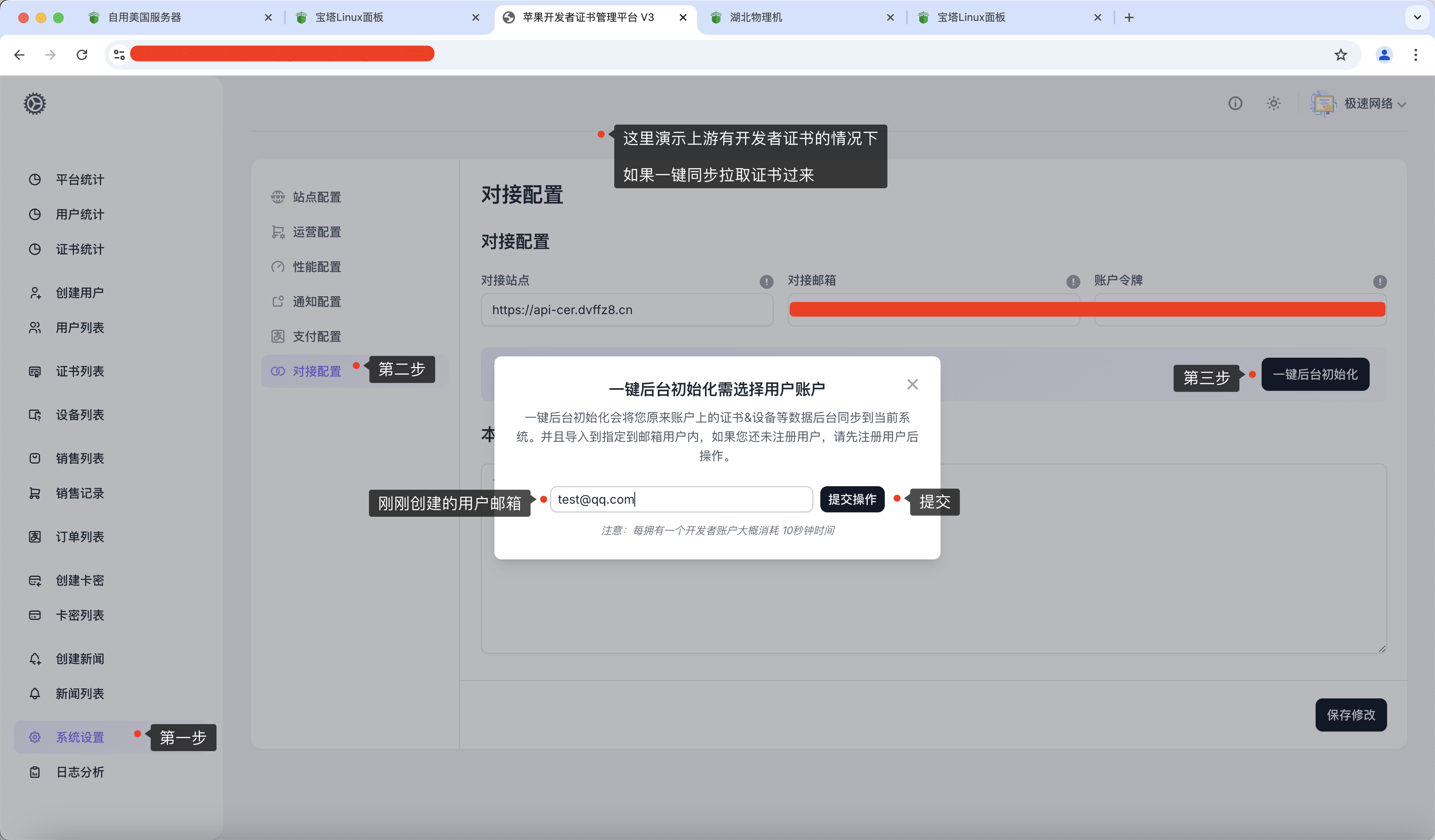
Task: Close the 自用美国服务器 tab
Action: pyautogui.click(x=268, y=18)
